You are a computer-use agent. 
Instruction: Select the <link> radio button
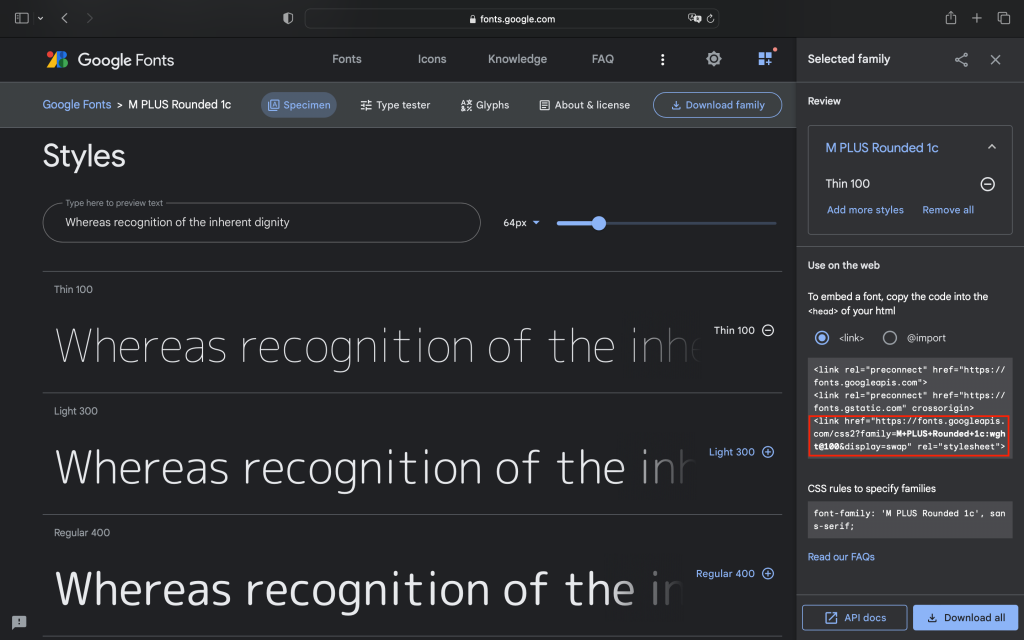822,338
